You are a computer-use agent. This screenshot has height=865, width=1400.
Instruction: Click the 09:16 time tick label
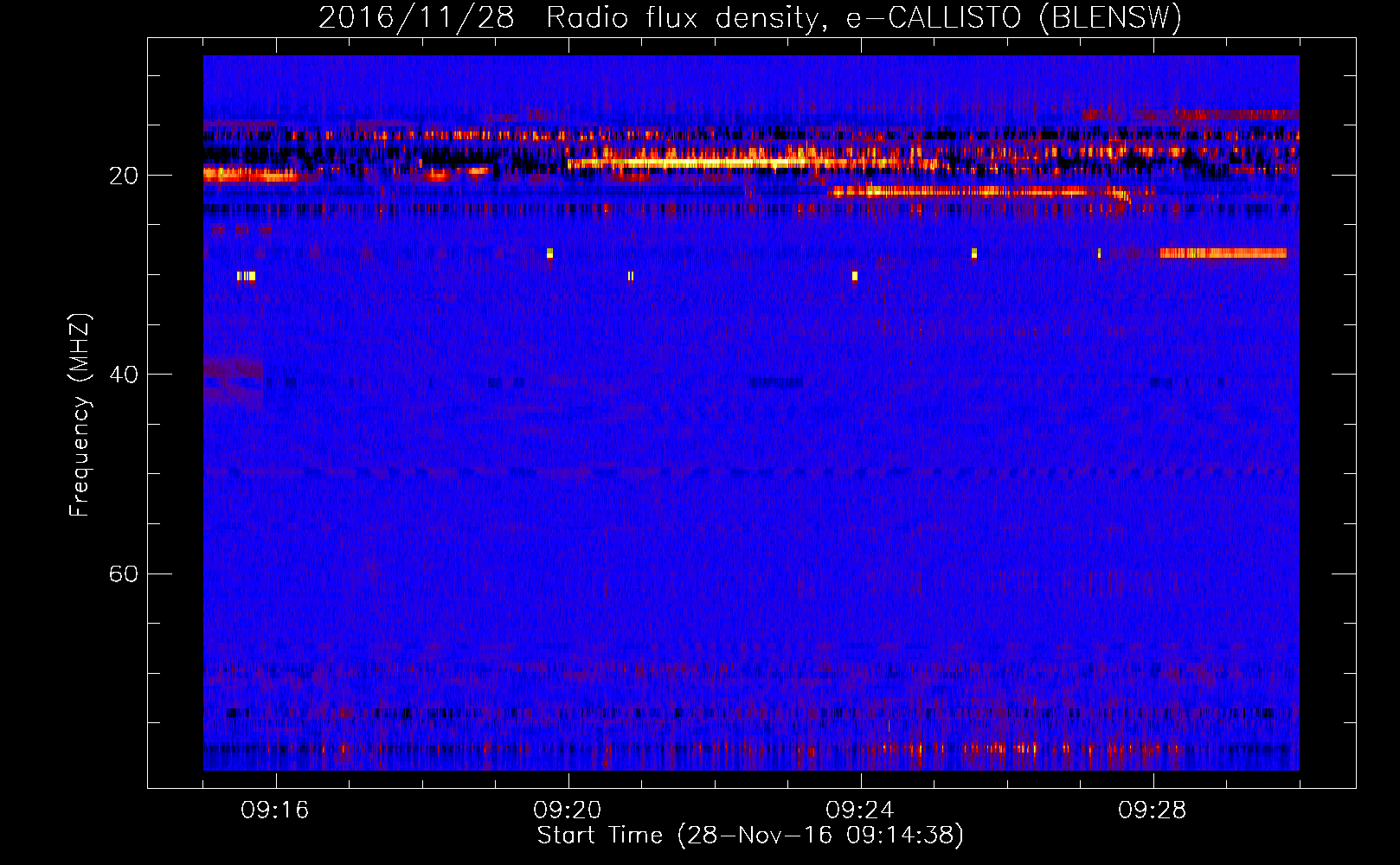(275, 811)
